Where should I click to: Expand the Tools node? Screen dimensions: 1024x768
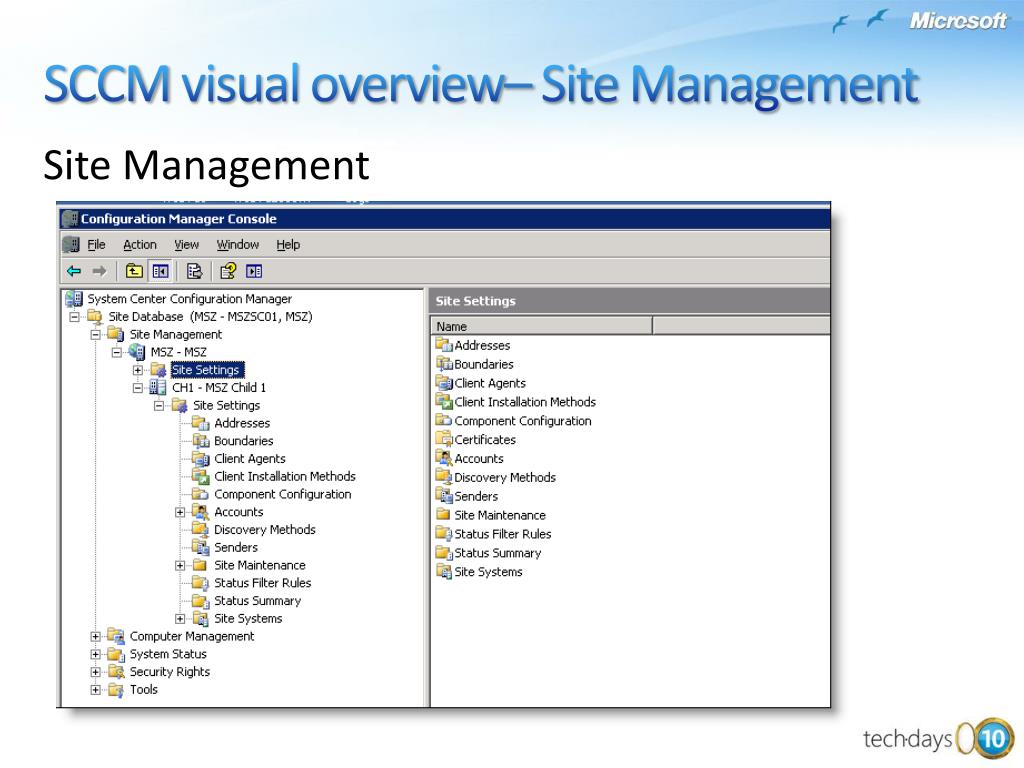95,690
